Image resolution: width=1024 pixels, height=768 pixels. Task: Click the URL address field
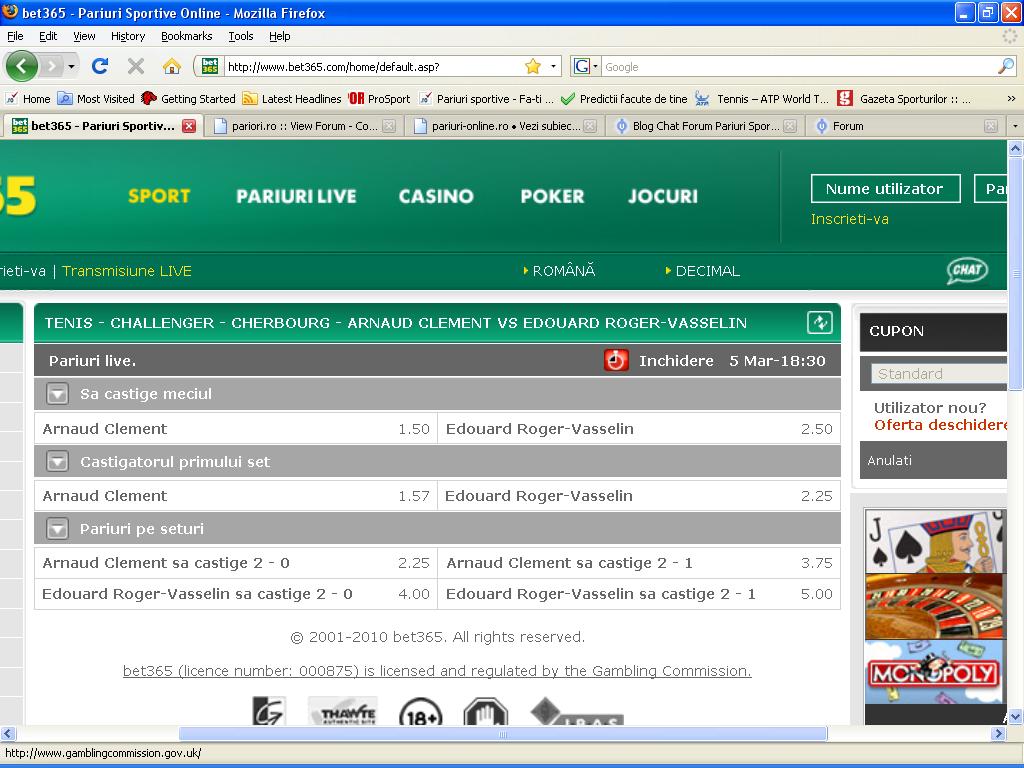point(372,67)
